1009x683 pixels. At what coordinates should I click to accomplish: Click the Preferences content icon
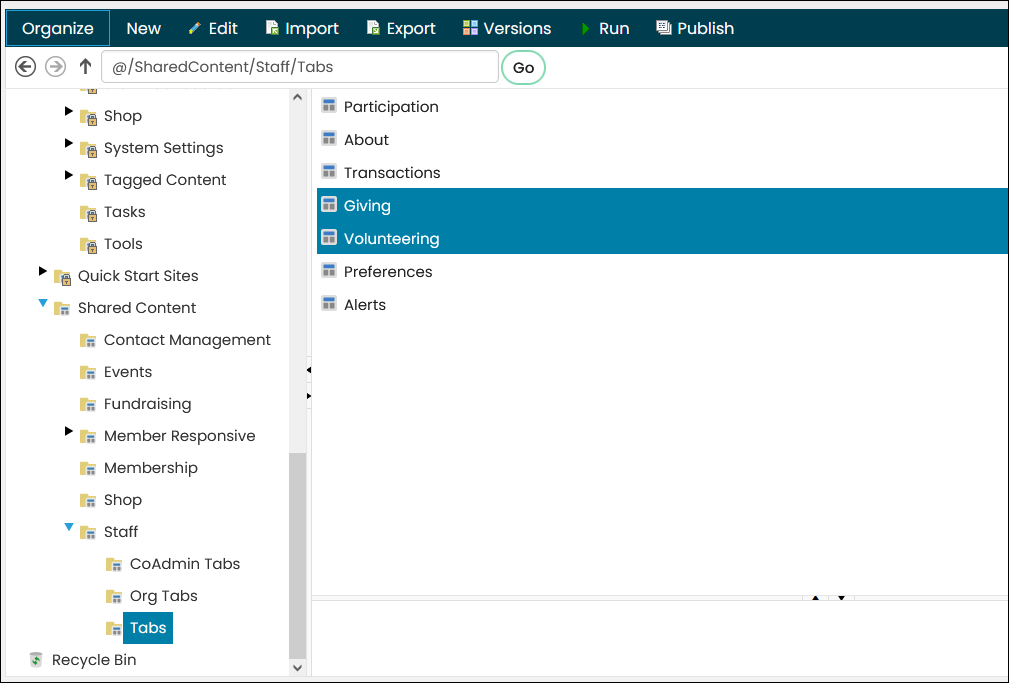(x=329, y=270)
